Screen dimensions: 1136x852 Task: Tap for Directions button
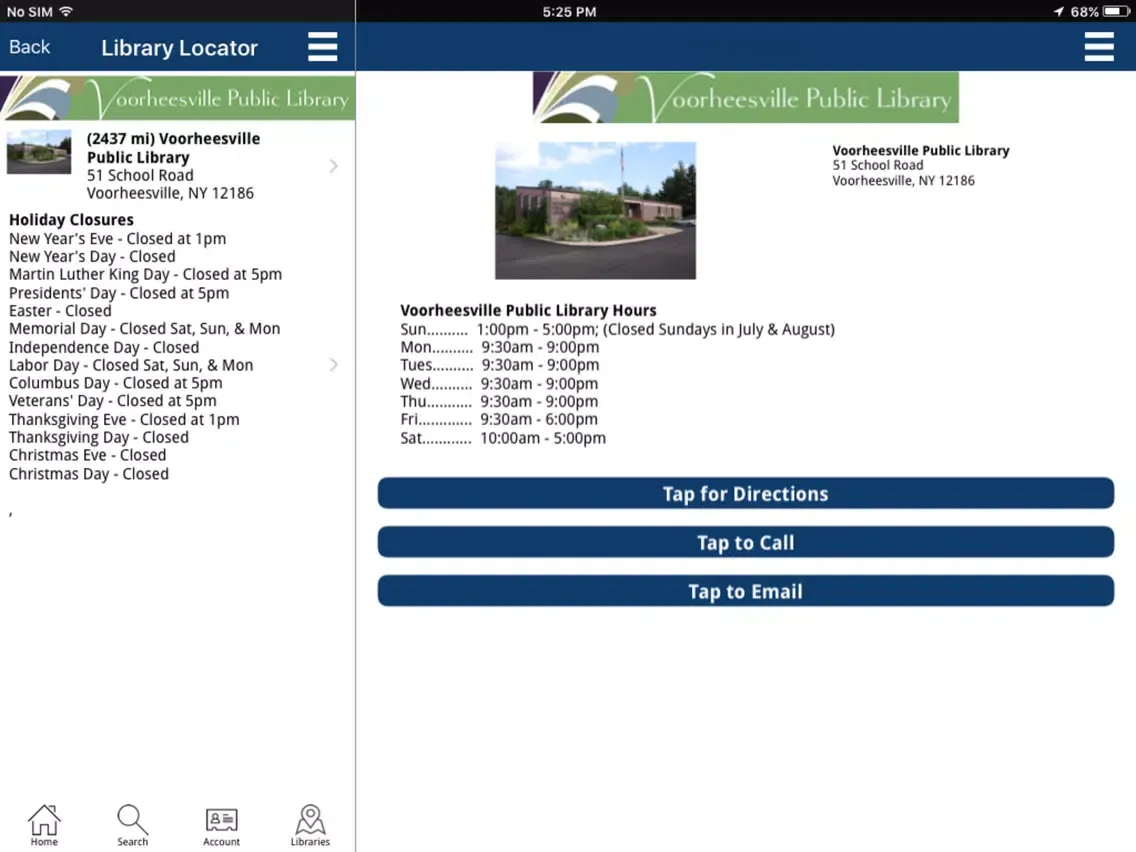[x=746, y=493]
